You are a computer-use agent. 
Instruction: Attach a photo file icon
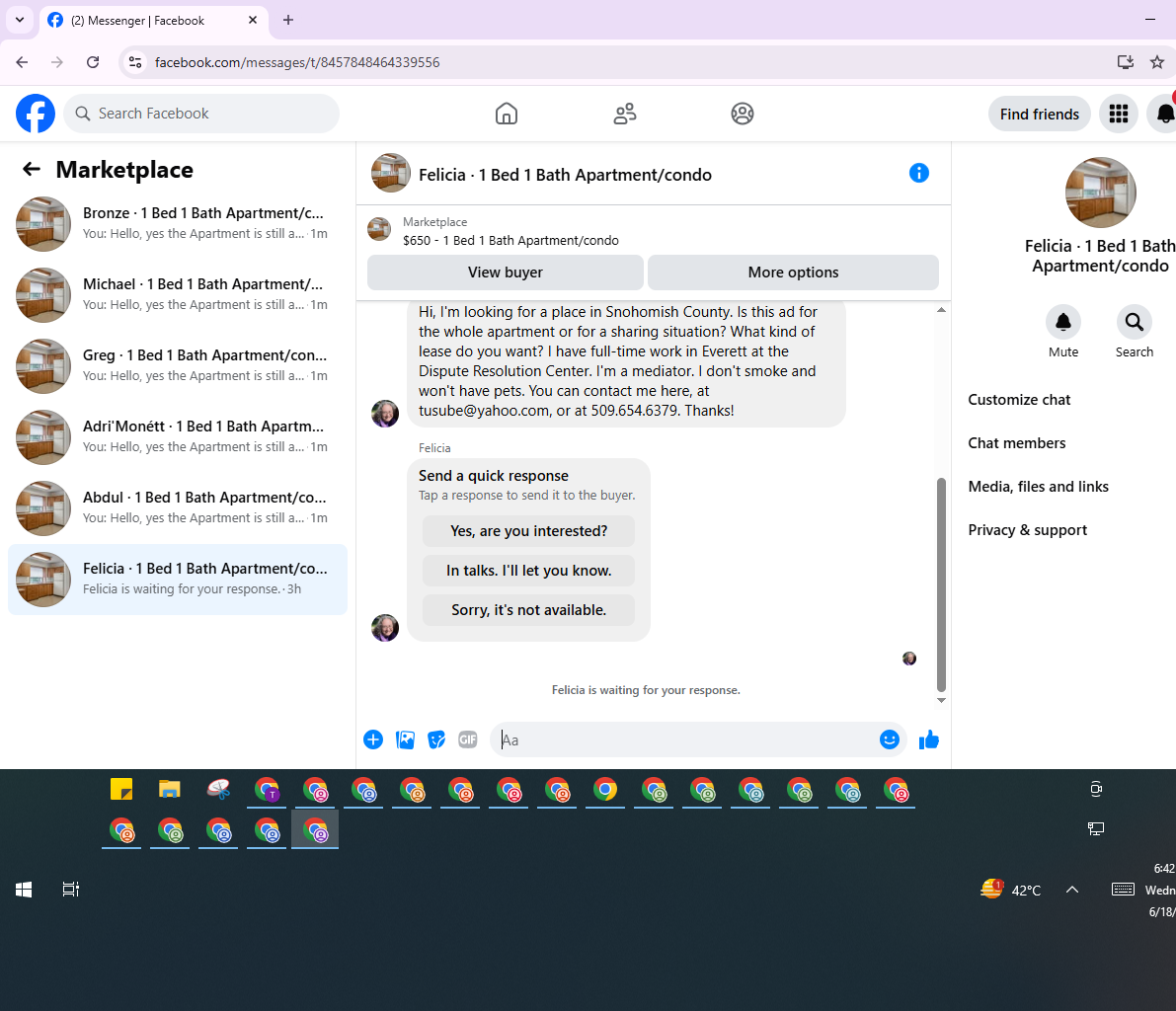point(405,740)
